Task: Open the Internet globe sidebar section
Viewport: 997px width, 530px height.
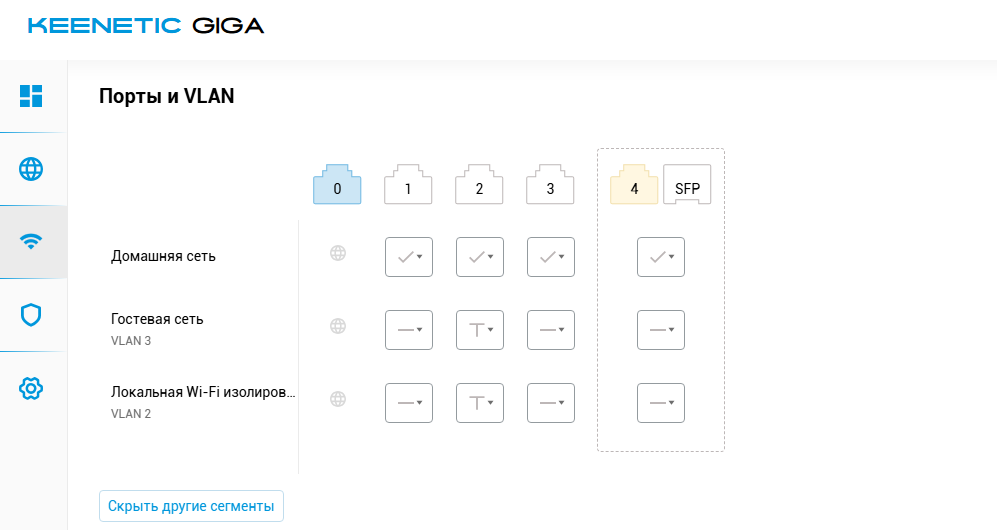Action: pyautogui.click(x=31, y=169)
